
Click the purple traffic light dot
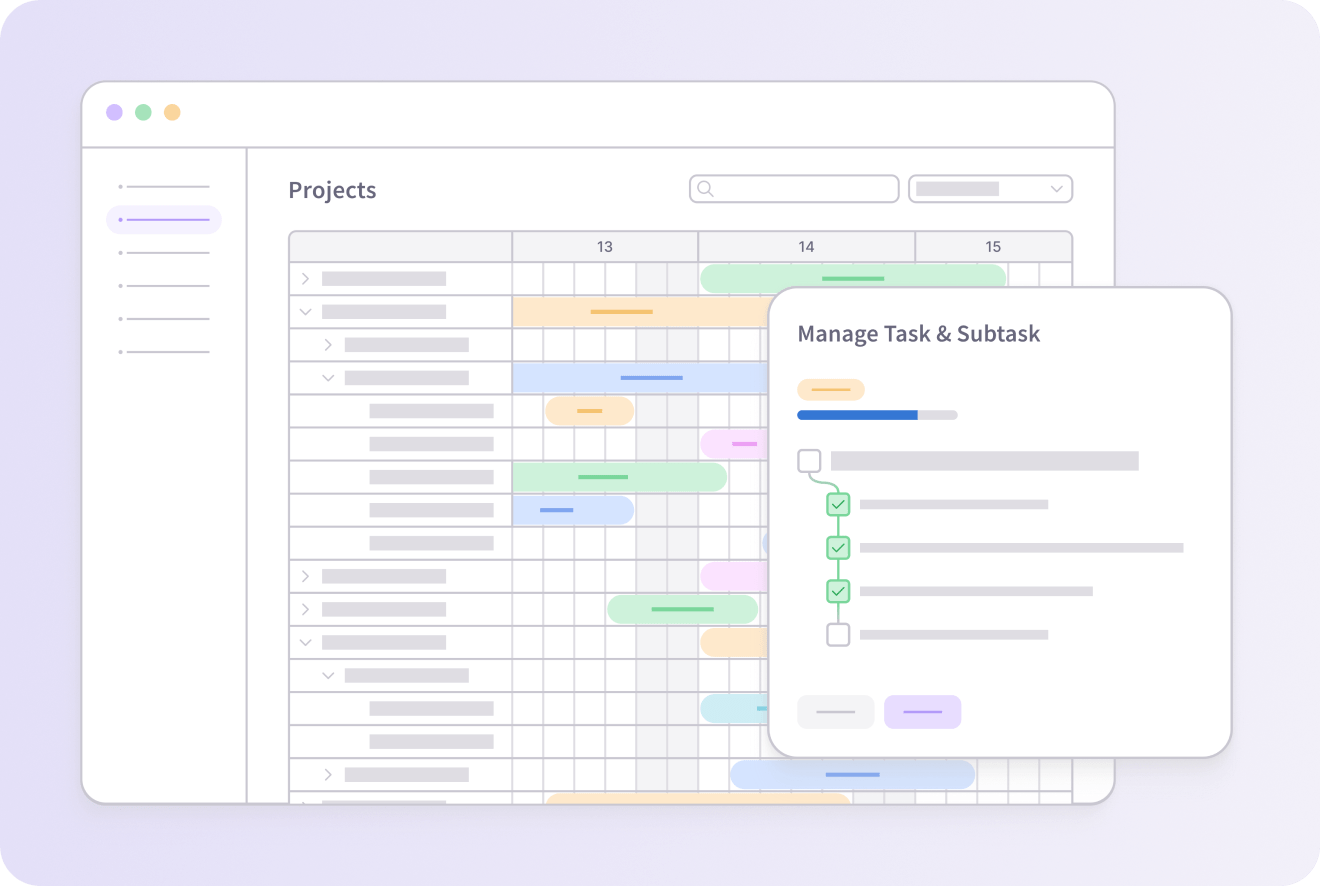click(x=114, y=112)
